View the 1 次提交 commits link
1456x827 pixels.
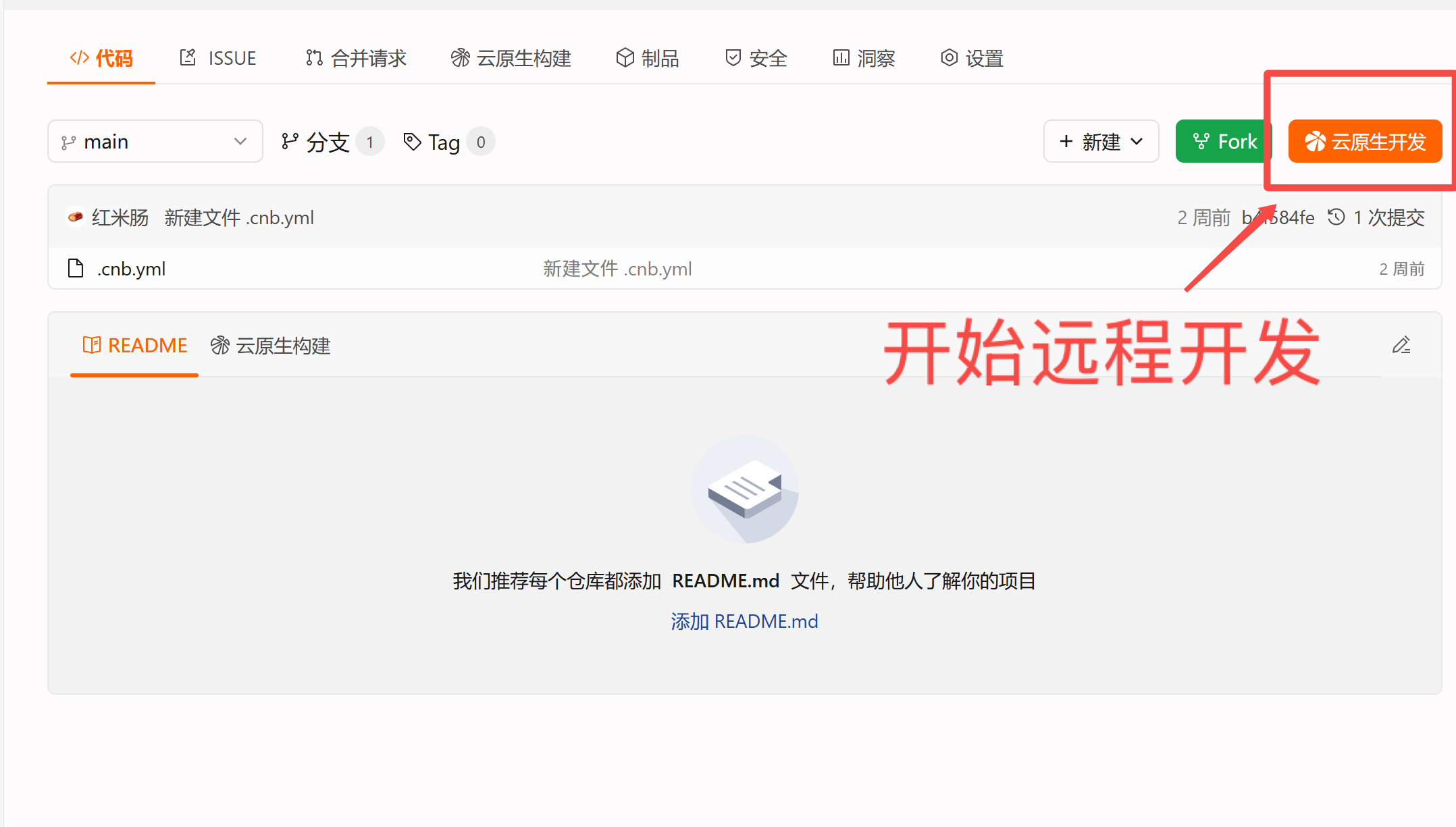1388,217
